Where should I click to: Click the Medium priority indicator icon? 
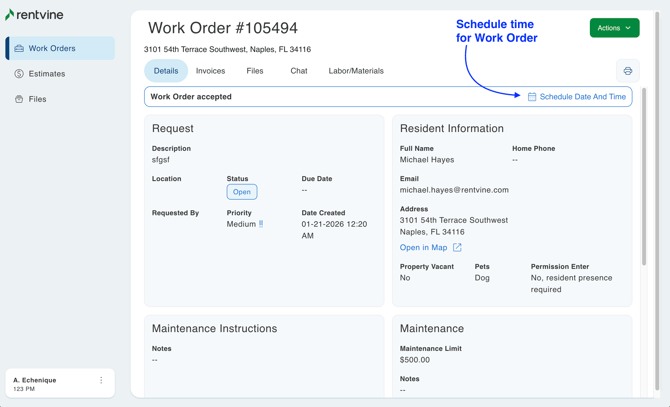261,224
